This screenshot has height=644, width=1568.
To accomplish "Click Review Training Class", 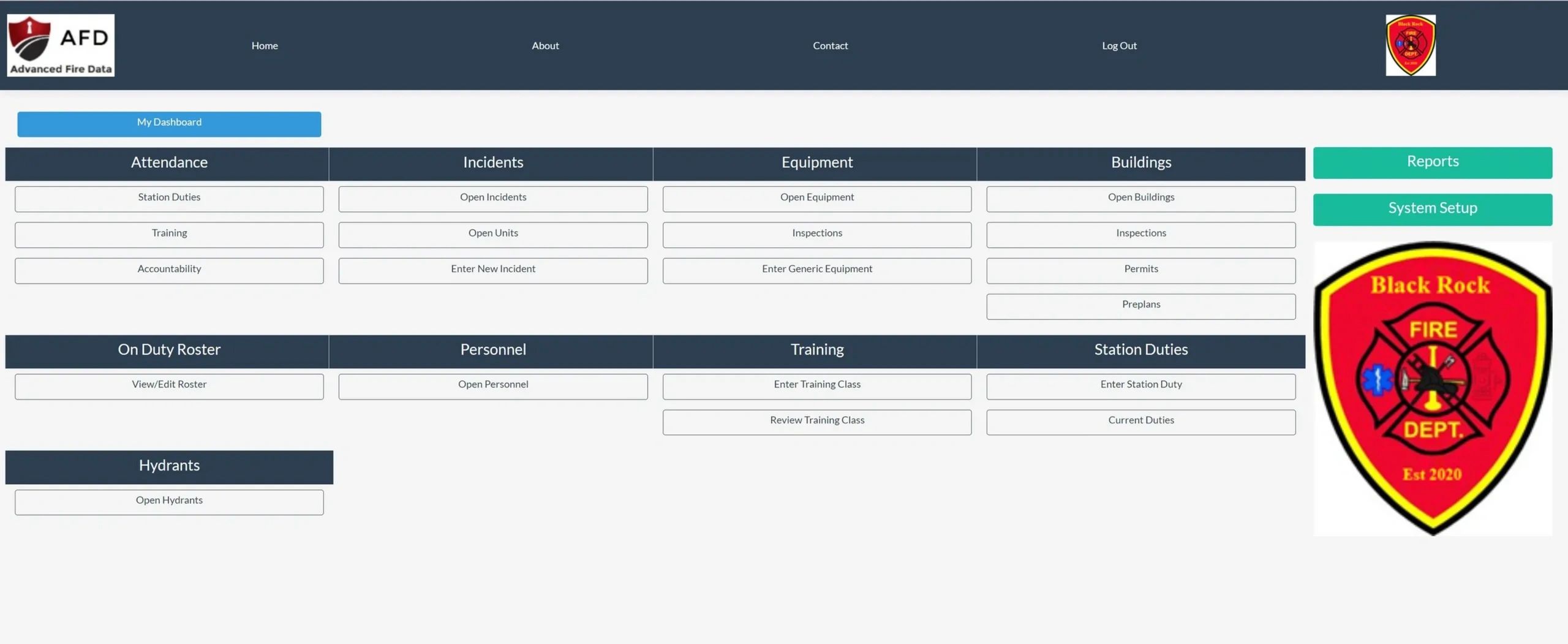I will coord(816,422).
